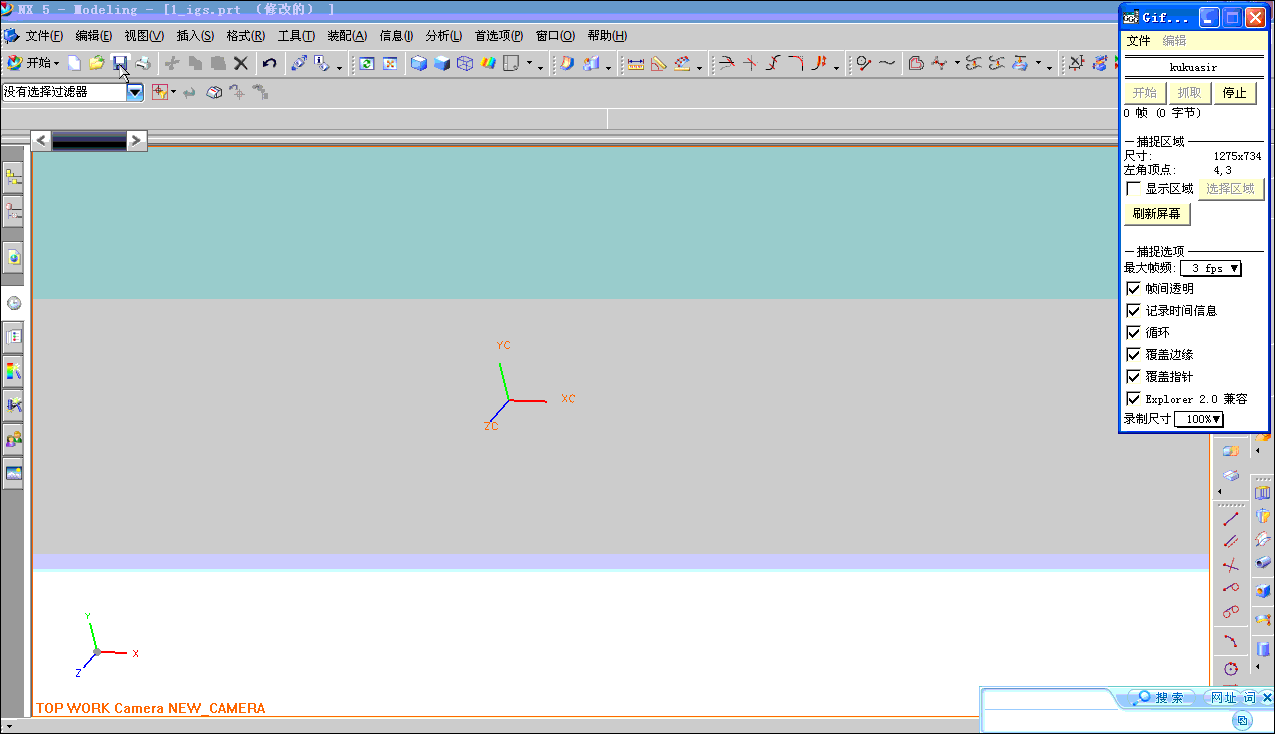Open the Assembly Navigator sidebar tab

(x=13, y=178)
